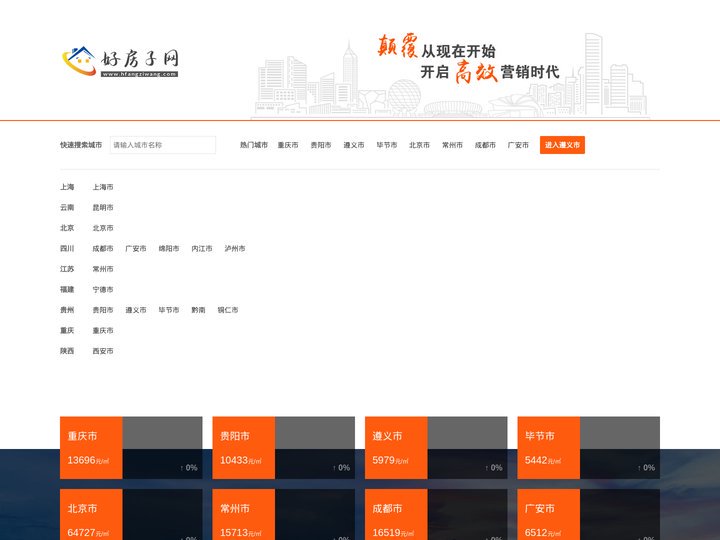
Task: Click the 贵州 province label
Action: (67, 310)
